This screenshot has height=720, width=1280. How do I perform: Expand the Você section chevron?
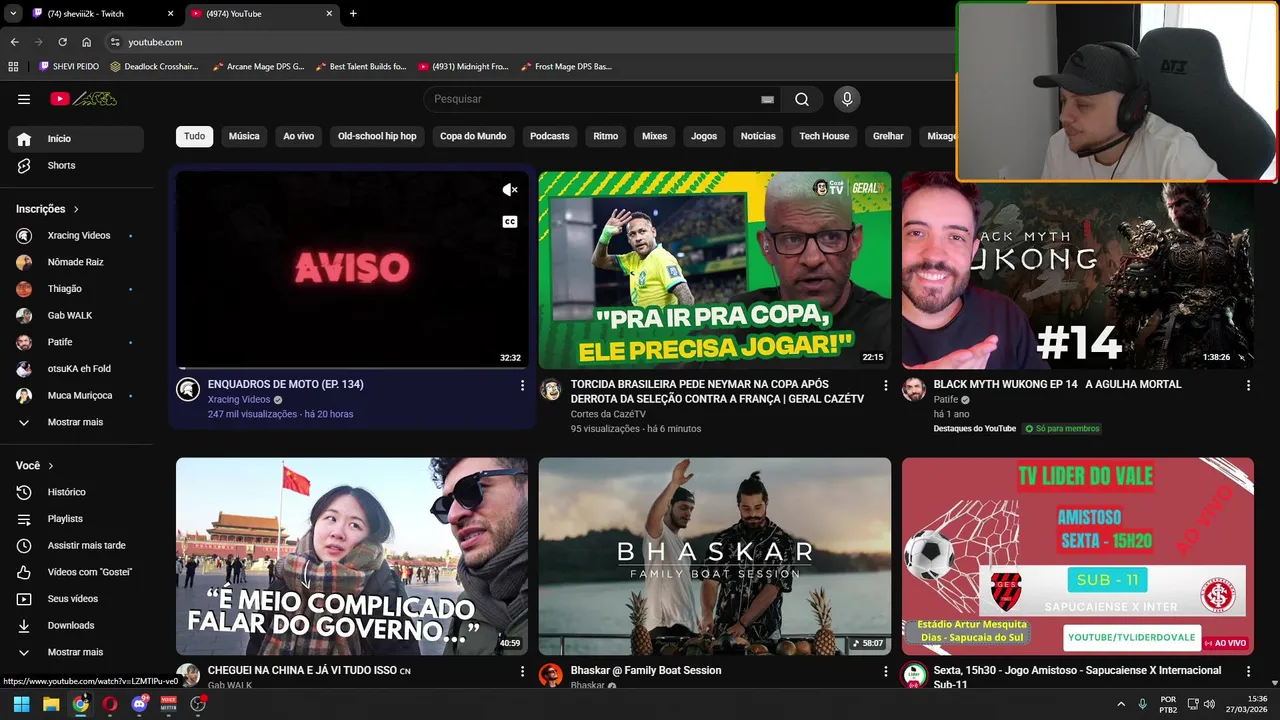pos(51,466)
